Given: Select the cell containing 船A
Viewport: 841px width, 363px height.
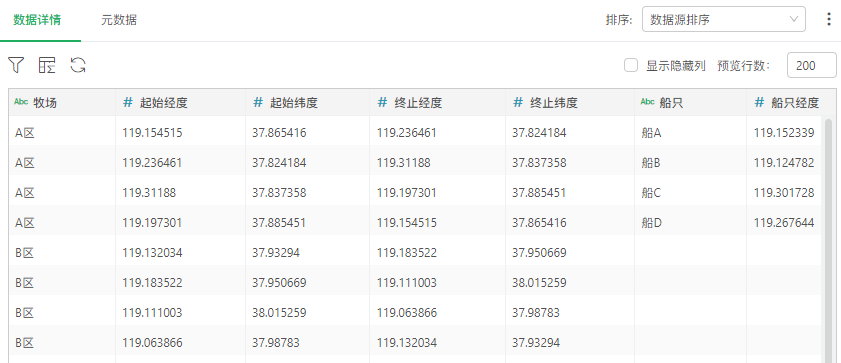Looking at the screenshot, I should click(690, 132).
